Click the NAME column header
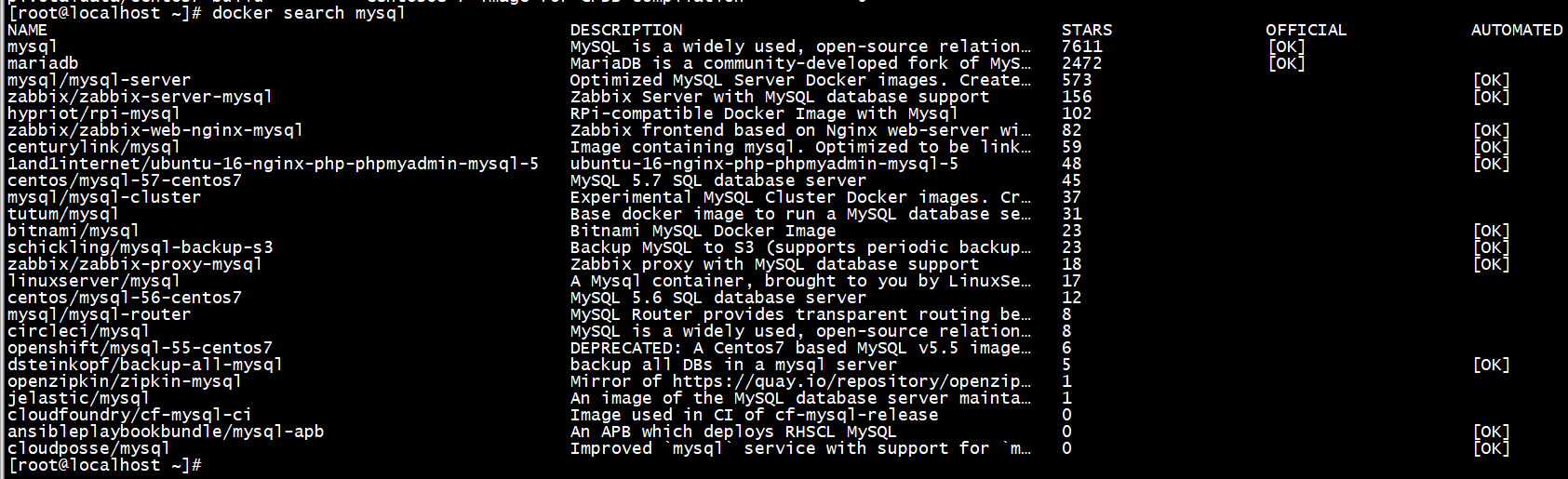 pyautogui.click(x=27, y=30)
